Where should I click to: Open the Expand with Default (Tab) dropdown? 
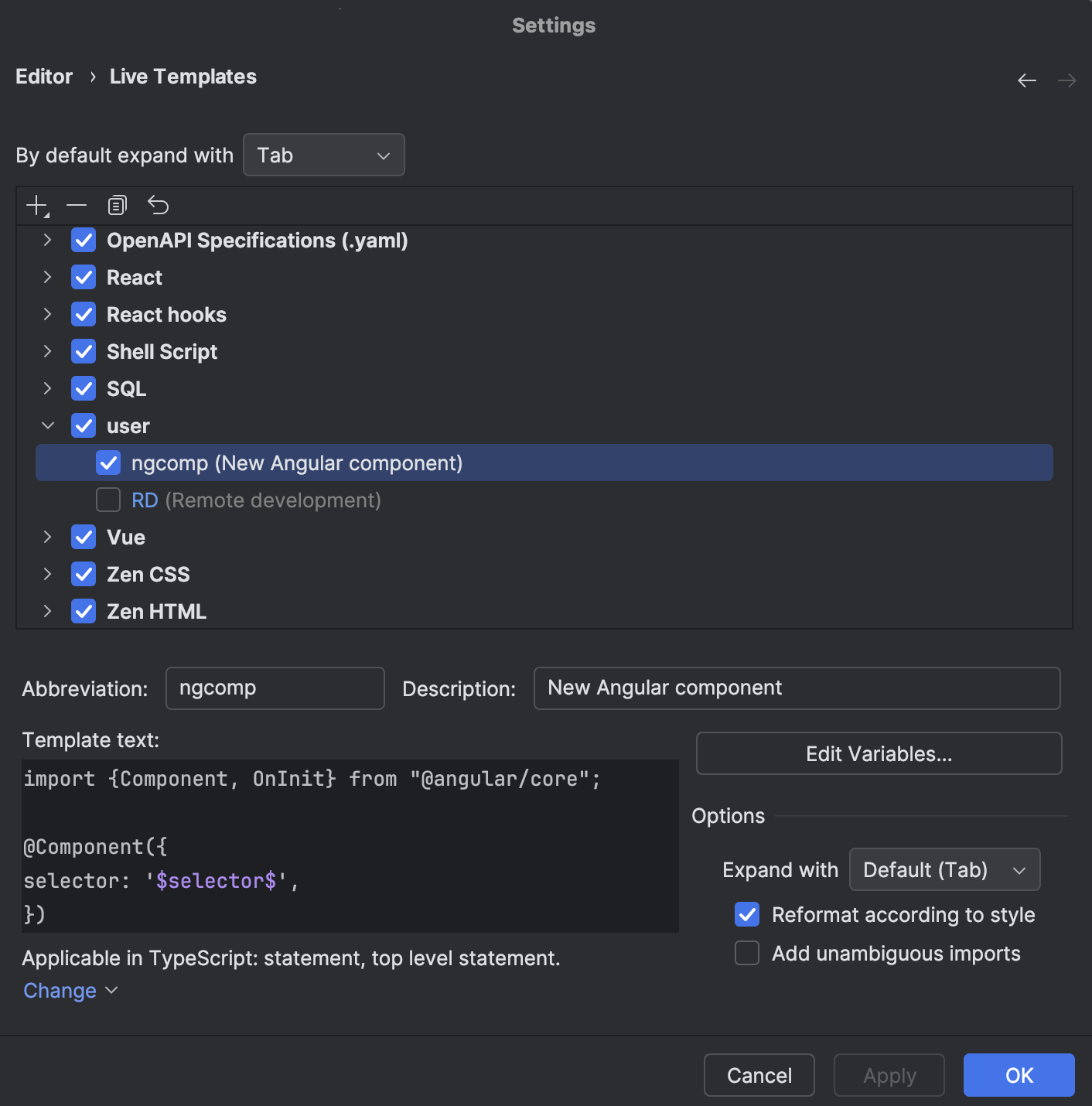(x=945, y=870)
